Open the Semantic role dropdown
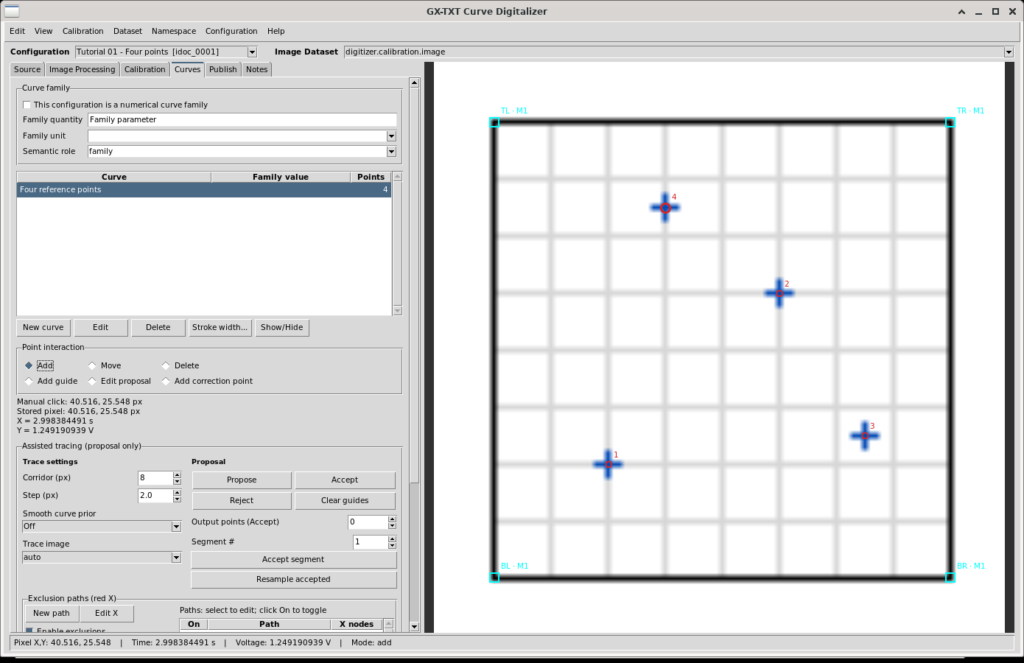Image resolution: width=1024 pixels, height=663 pixels. click(x=391, y=152)
